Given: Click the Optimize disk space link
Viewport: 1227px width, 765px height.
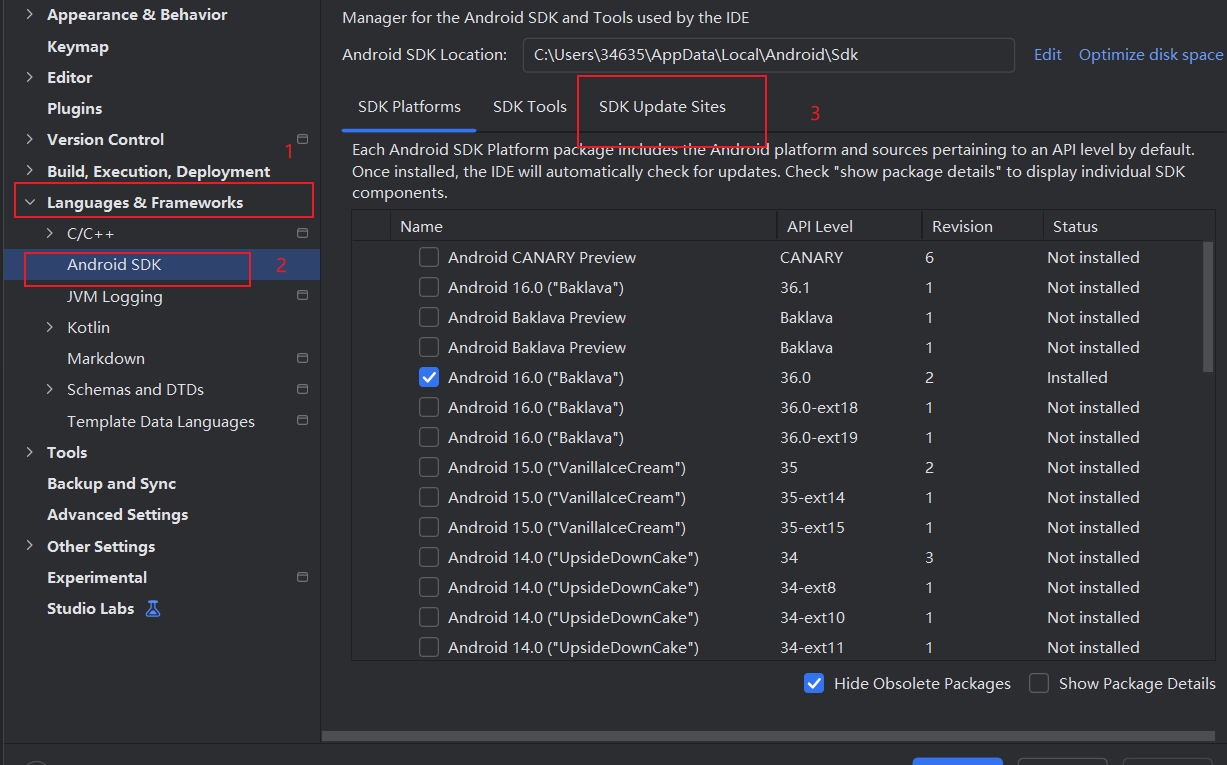Looking at the screenshot, I should [1150, 54].
